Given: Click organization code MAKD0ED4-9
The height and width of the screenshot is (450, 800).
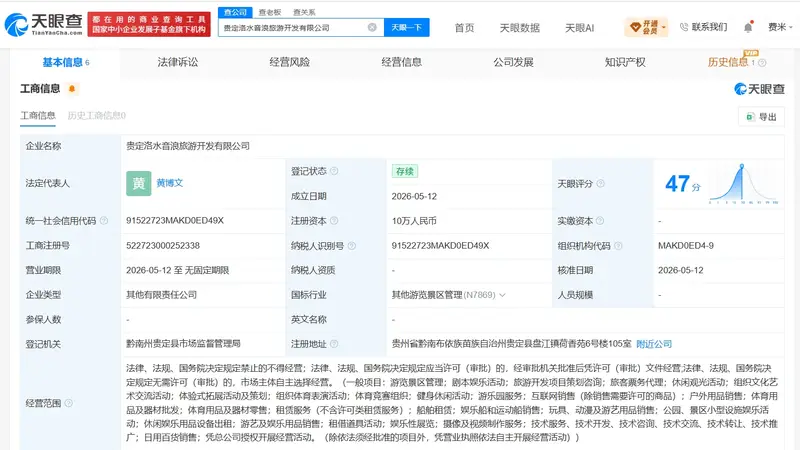Looking at the screenshot, I should [686, 245].
